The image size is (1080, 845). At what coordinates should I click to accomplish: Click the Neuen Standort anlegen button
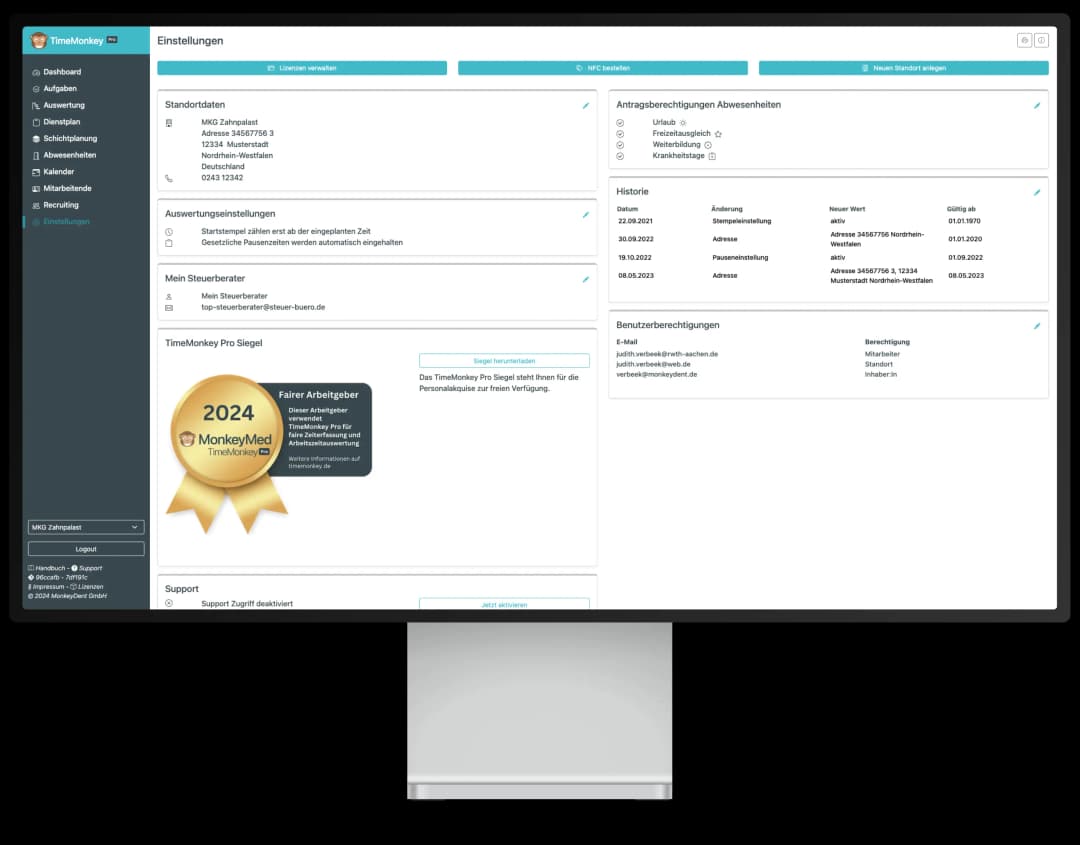point(904,68)
